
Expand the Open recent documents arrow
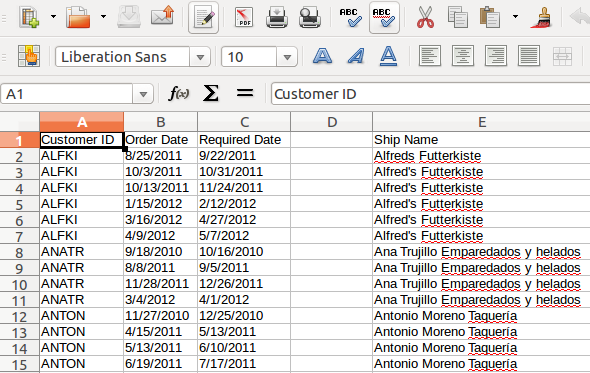[x=103, y=17]
